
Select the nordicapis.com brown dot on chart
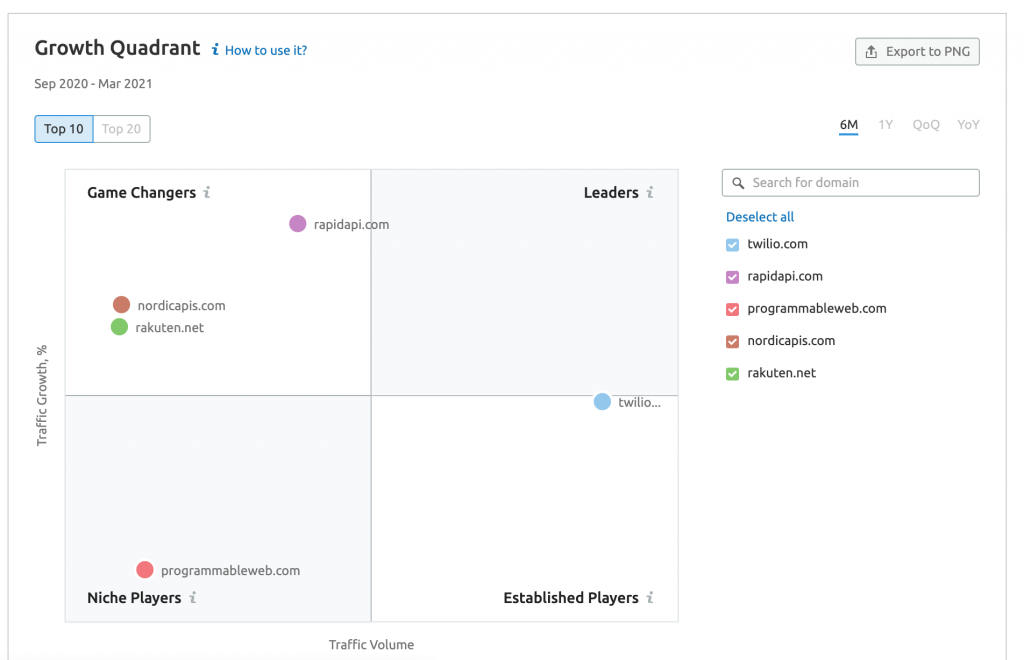[x=121, y=305]
